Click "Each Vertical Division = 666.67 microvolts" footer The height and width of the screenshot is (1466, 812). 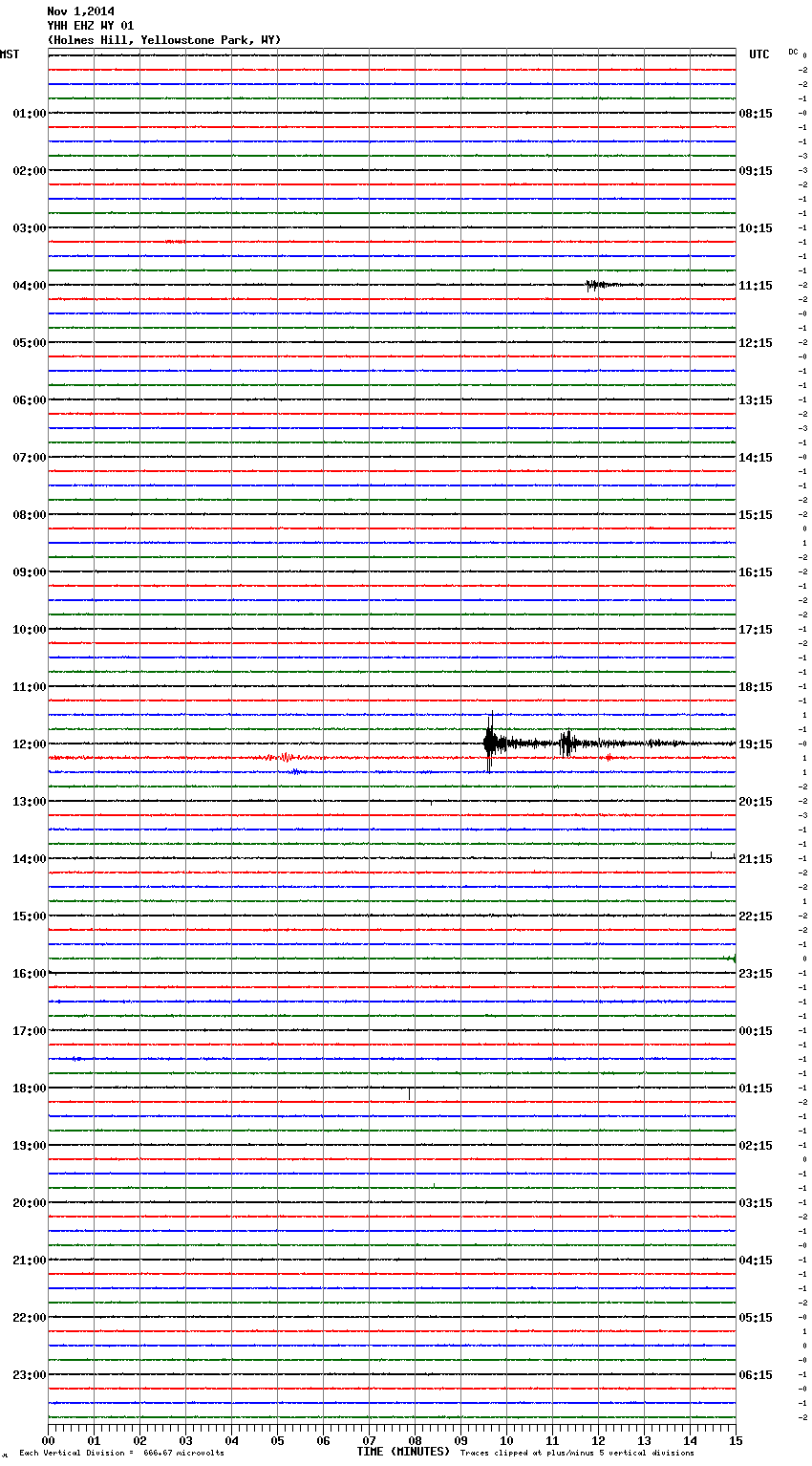pos(121,1454)
